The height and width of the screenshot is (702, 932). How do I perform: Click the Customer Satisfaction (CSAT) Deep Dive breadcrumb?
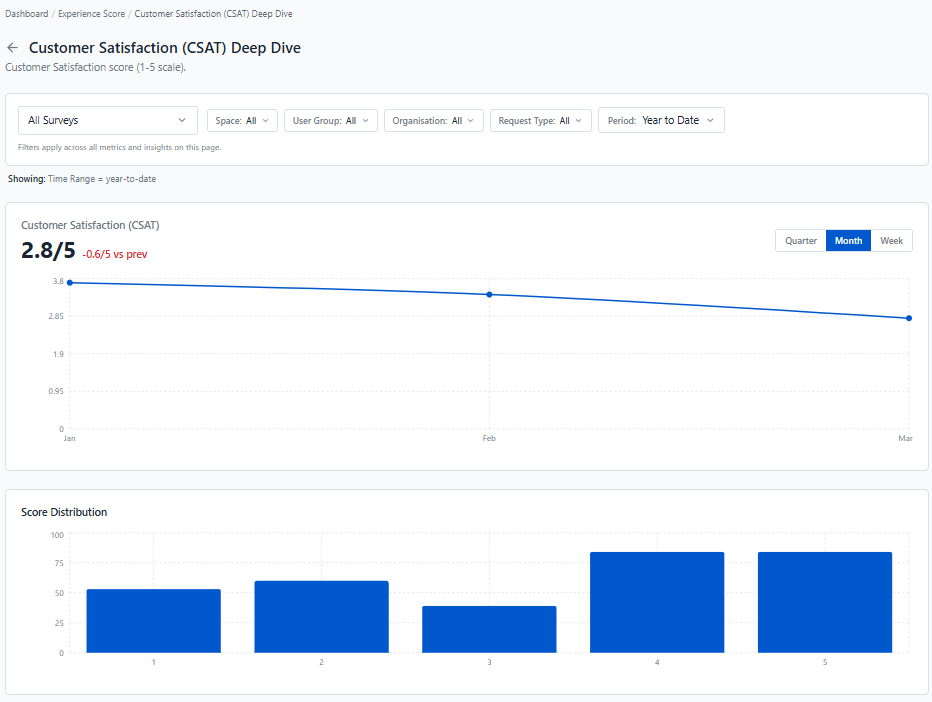pos(213,14)
